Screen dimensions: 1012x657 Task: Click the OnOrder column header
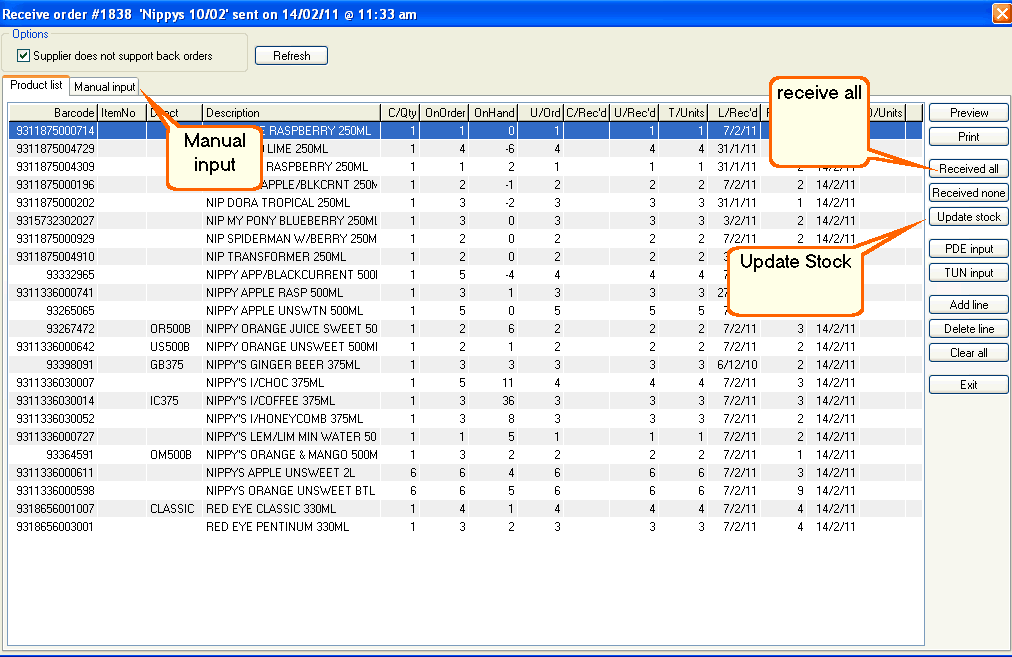coord(444,113)
